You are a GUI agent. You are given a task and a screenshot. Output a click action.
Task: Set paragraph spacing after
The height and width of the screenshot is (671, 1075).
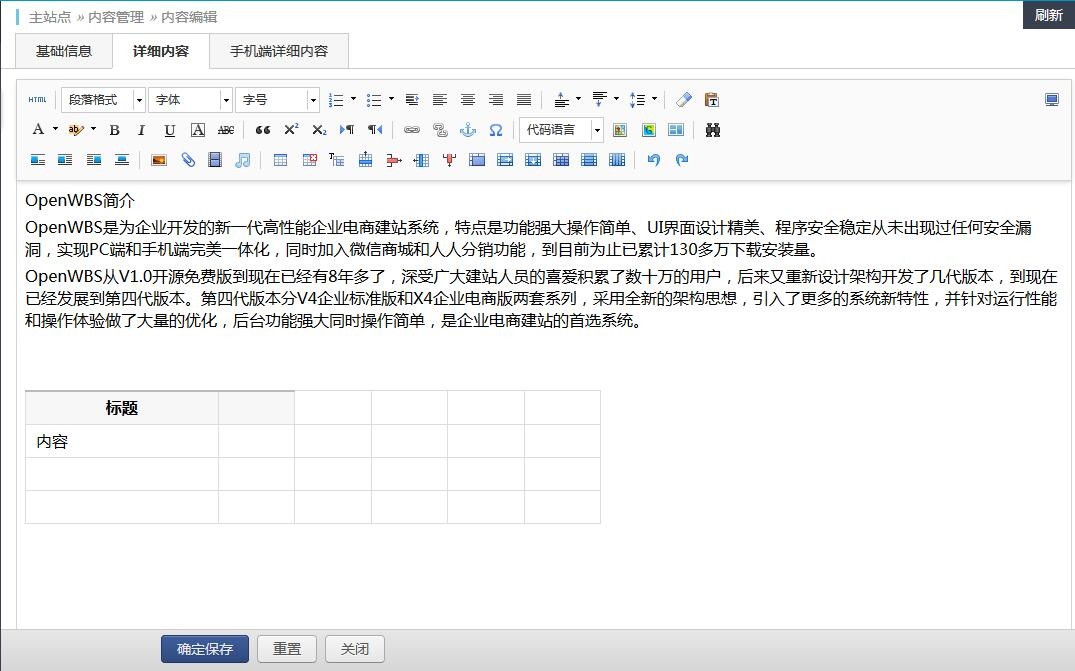coord(599,100)
